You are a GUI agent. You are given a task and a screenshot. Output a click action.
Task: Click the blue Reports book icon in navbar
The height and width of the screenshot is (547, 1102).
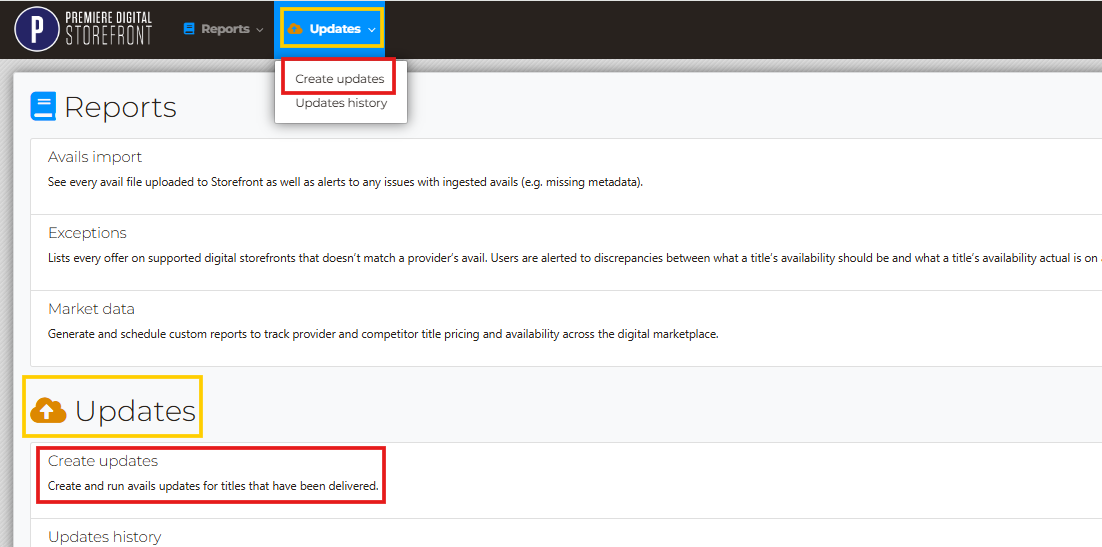pos(188,29)
